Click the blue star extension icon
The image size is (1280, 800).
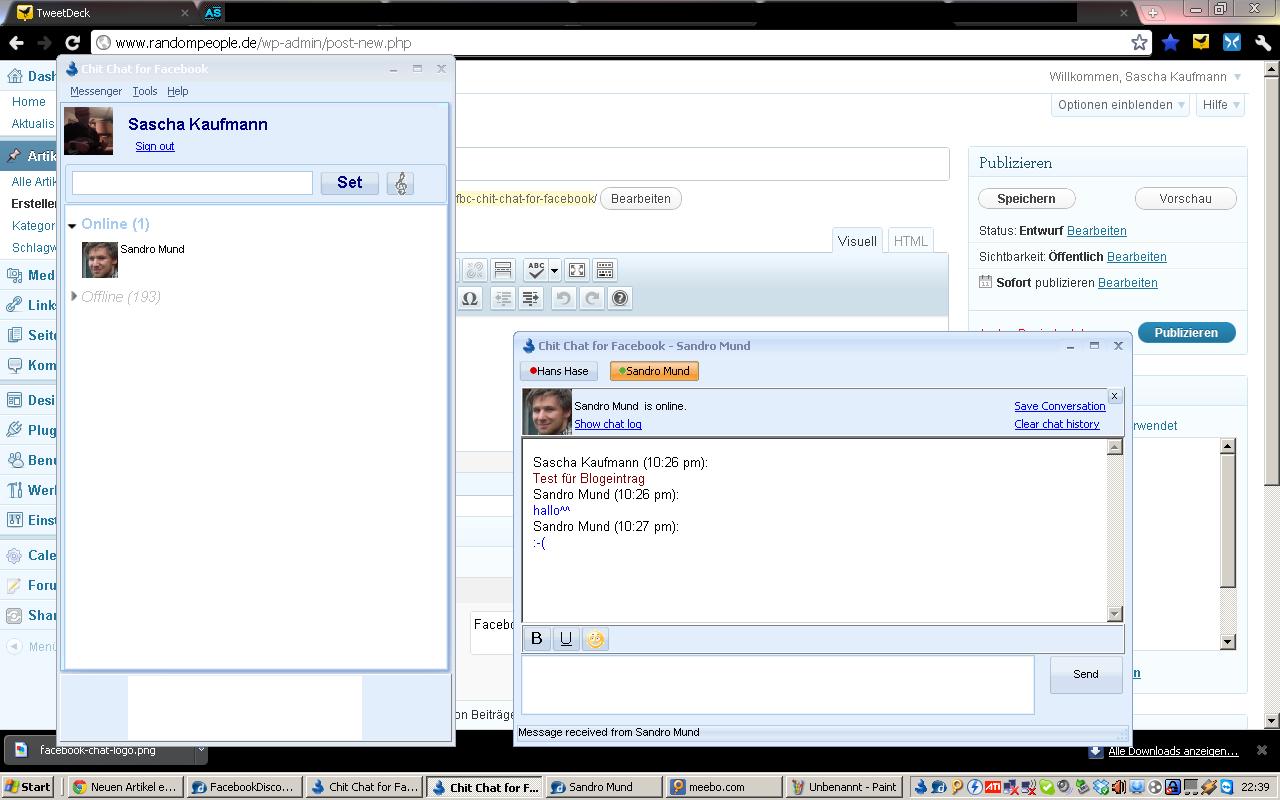pyautogui.click(x=1170, y=43)
